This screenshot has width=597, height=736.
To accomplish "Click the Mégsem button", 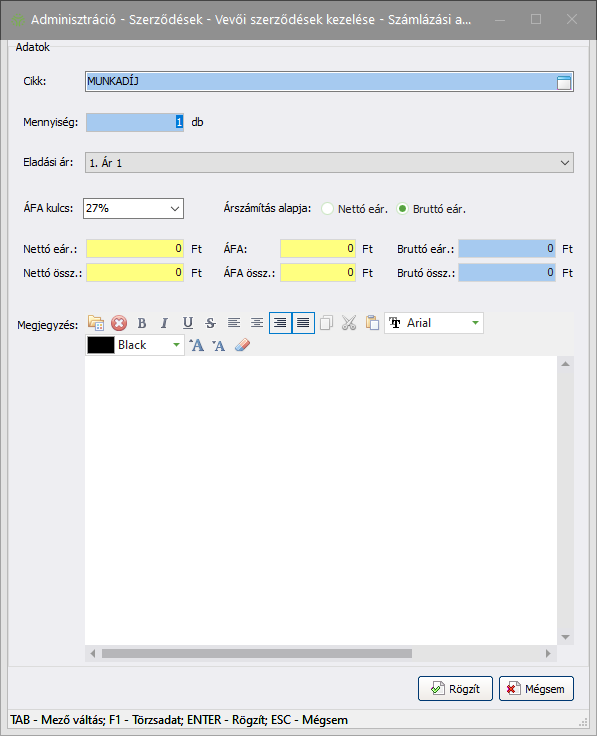I will click(x=536, y=689).
